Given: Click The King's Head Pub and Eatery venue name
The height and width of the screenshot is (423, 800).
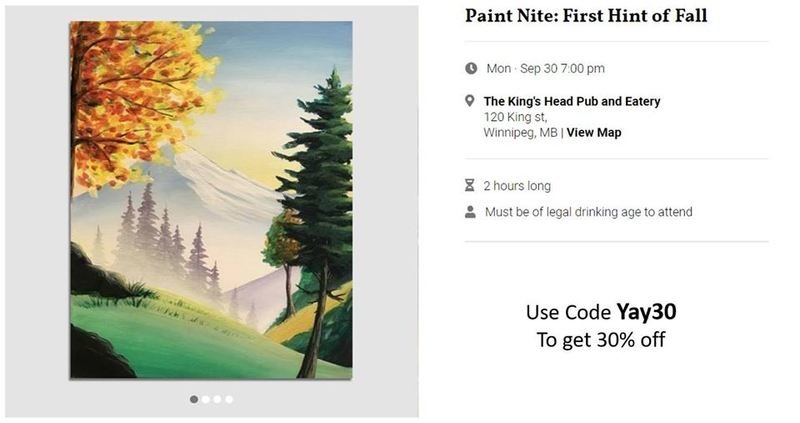Looking at the screenshot, I should (x=572, y=101).
